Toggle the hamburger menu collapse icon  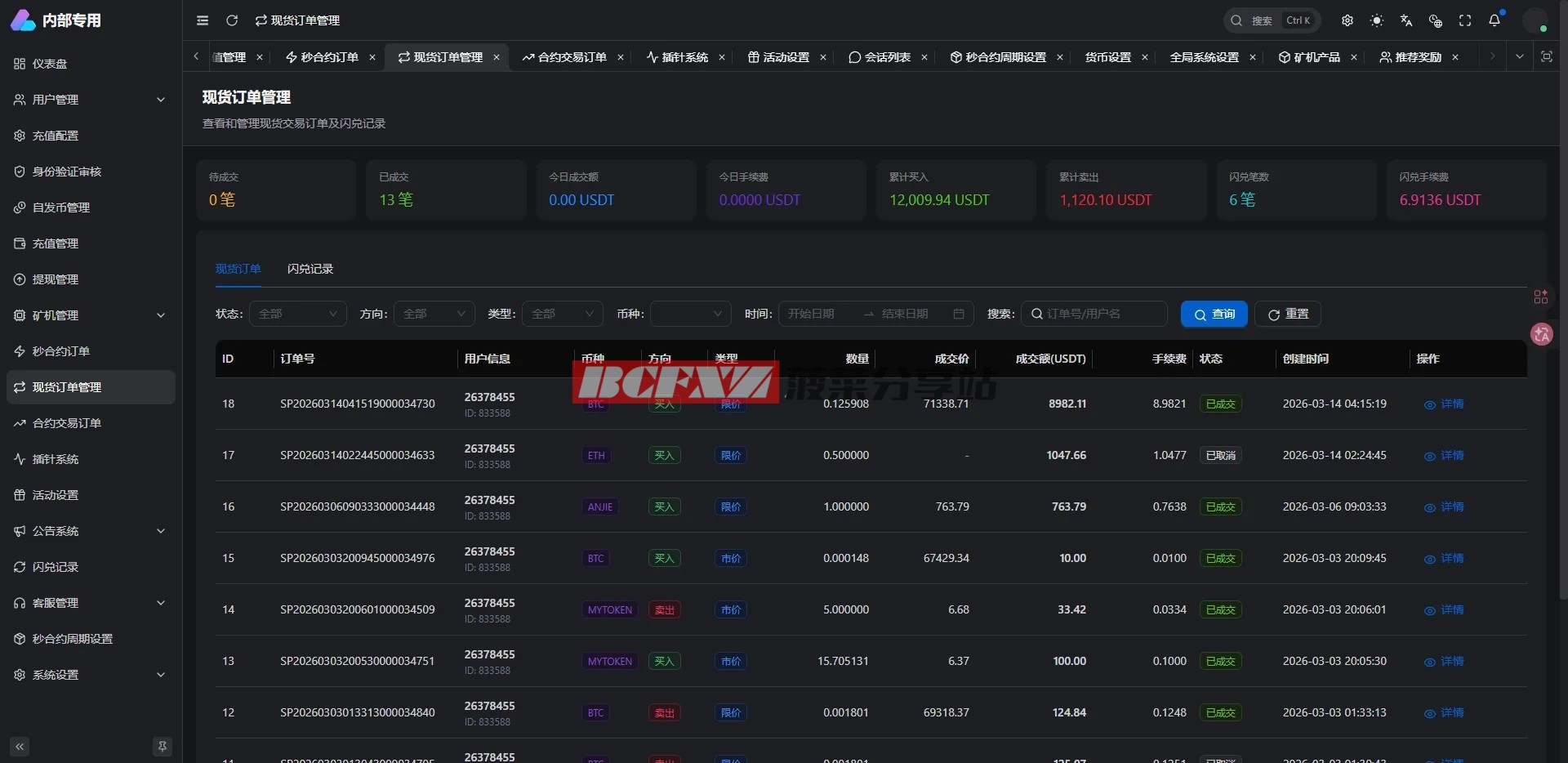point(203,20)
